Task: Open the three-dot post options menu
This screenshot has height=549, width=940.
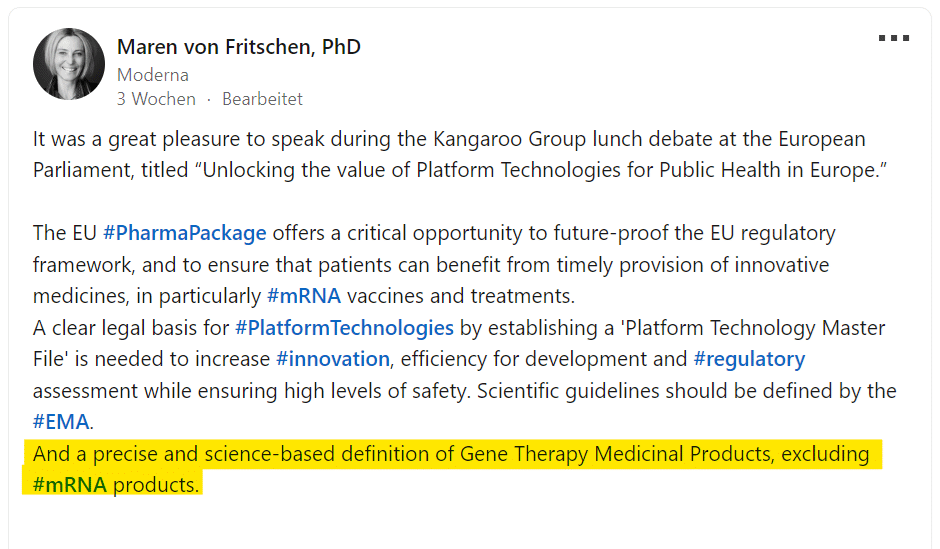Action: pyautogui.click(x=894, y=38)
